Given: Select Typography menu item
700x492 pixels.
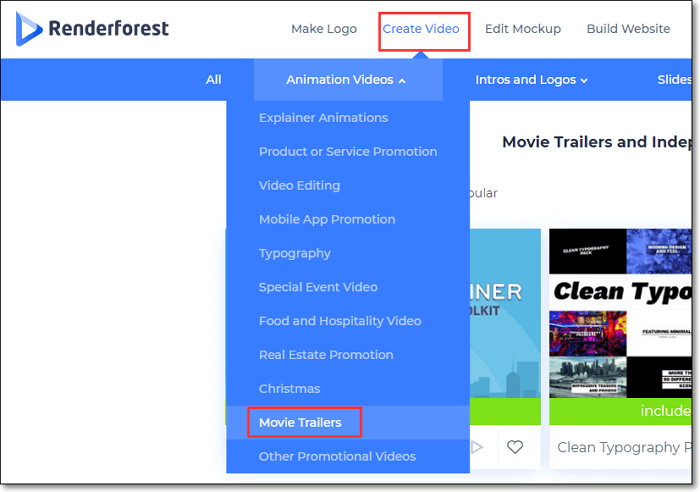Looking at the screenshot, I should 294,254.
